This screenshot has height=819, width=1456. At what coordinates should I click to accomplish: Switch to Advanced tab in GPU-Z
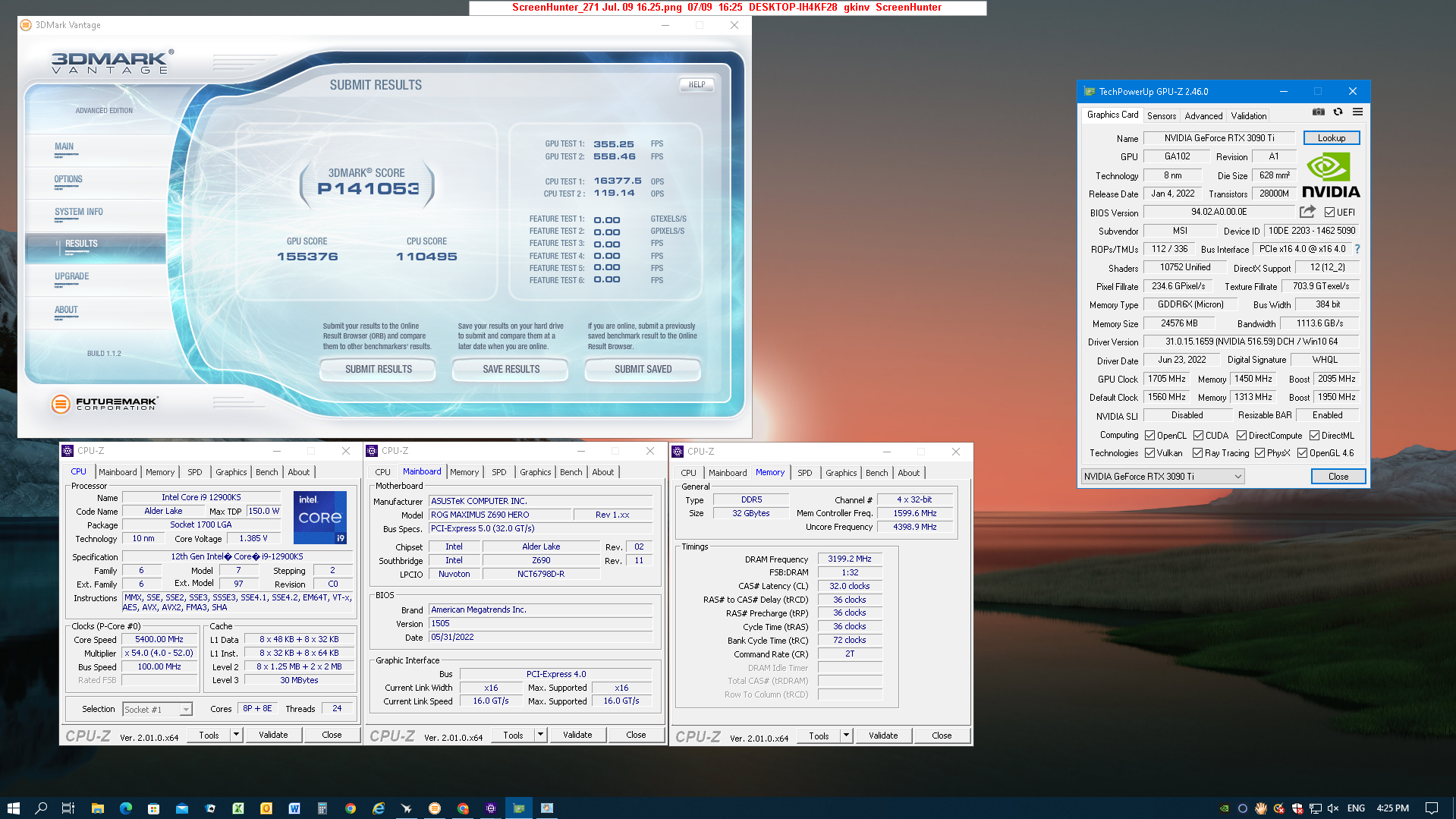1203,116
